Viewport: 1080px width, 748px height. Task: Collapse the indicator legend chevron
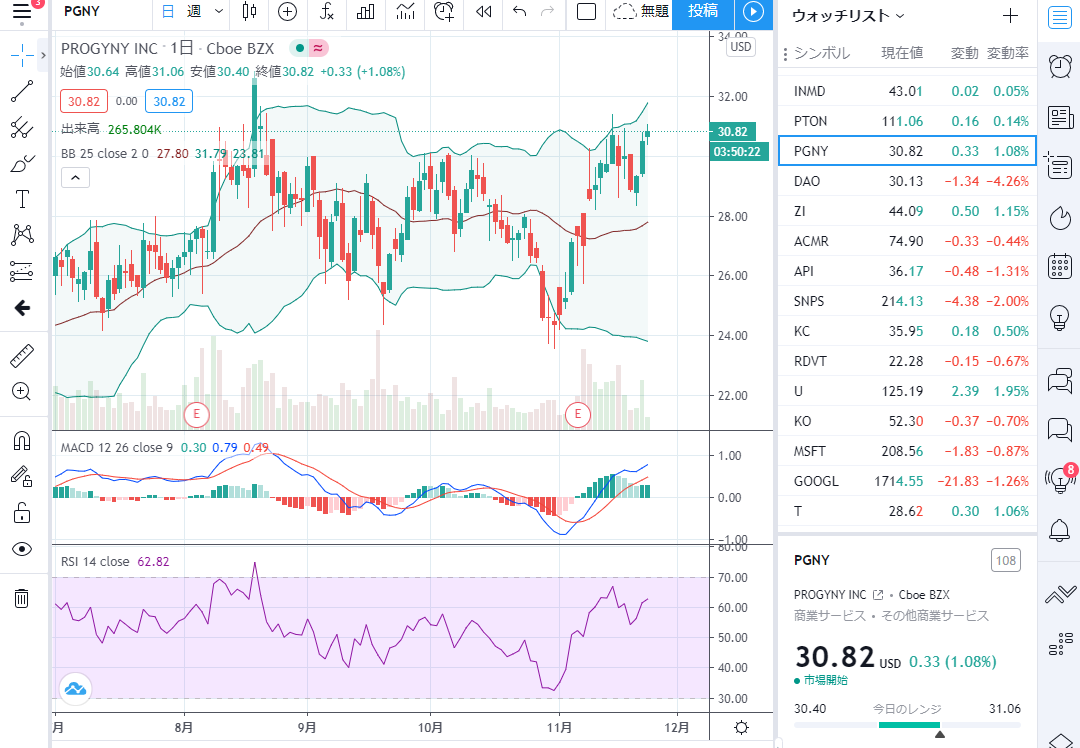pos(75,178)
